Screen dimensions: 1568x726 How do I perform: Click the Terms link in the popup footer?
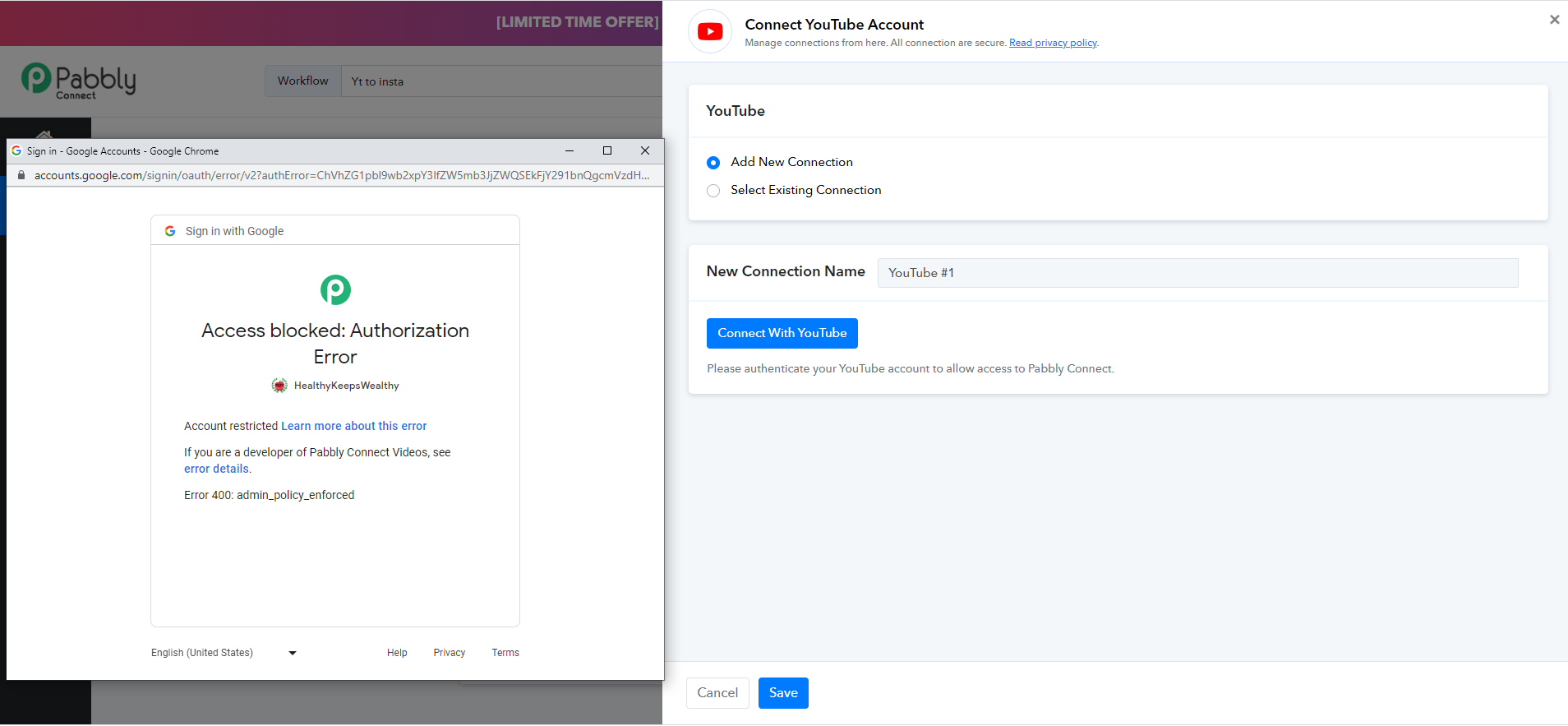[505, 653]
